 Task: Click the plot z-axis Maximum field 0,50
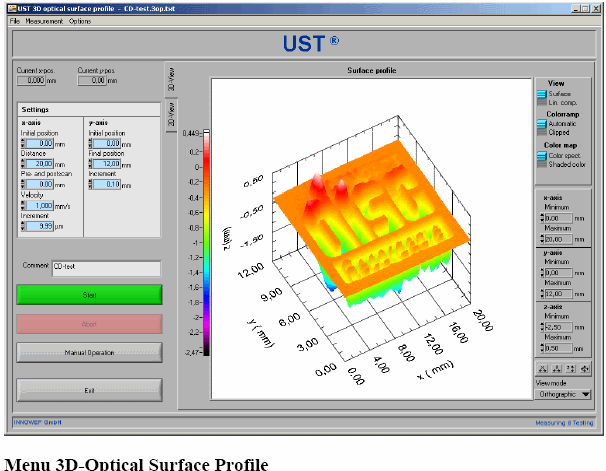tap(558, 348)
